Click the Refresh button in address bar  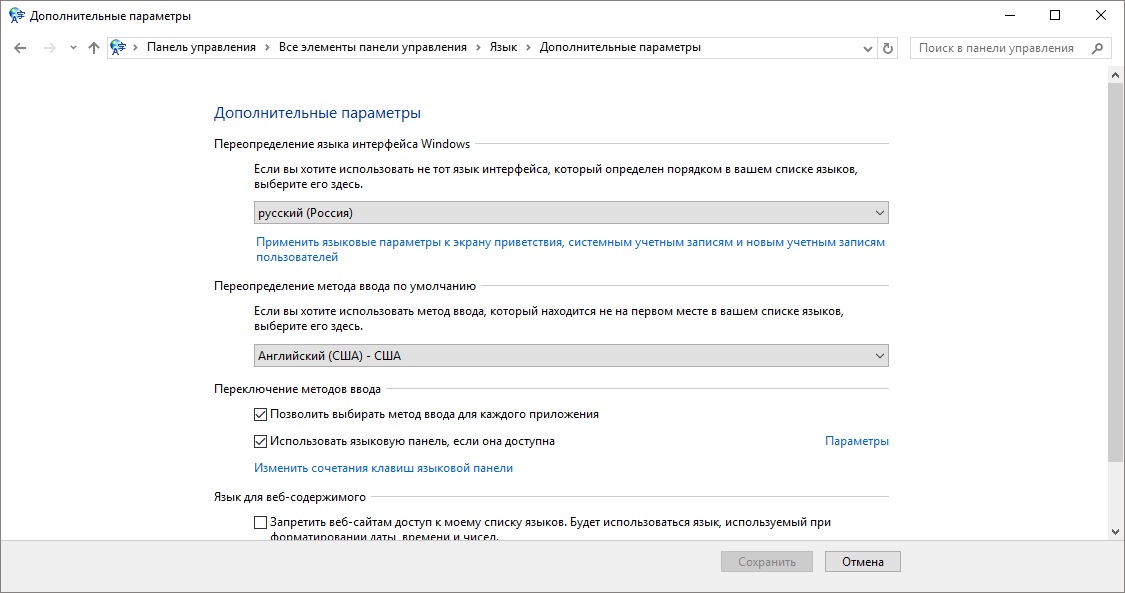(x=888, y=48)
